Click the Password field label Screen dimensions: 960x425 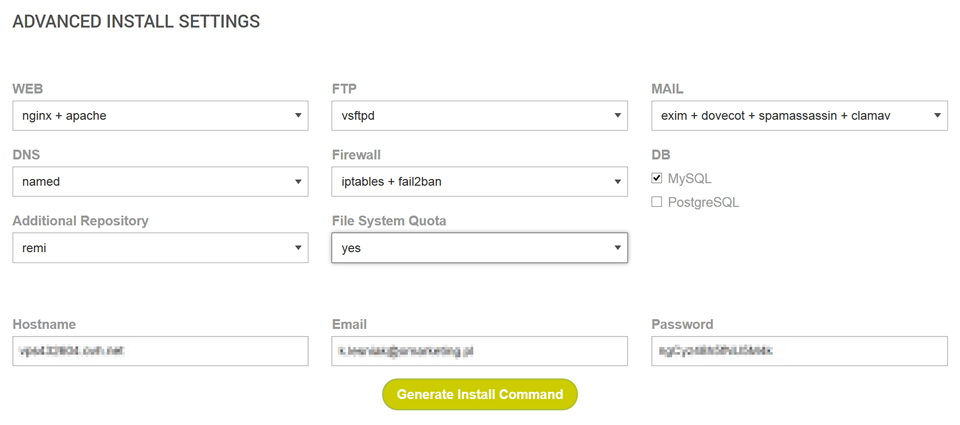[x=682, y=324]
